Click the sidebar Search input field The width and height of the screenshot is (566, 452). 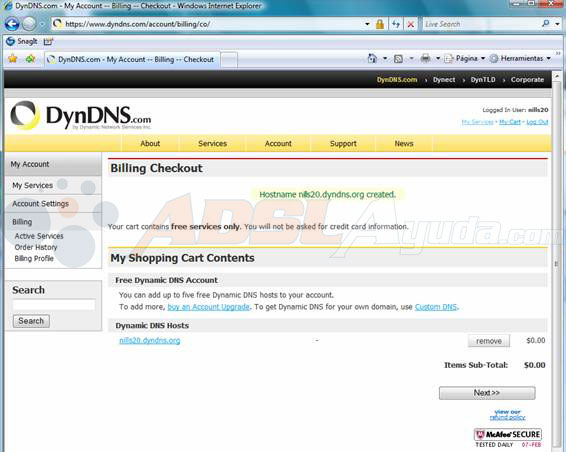pos(54,305)
